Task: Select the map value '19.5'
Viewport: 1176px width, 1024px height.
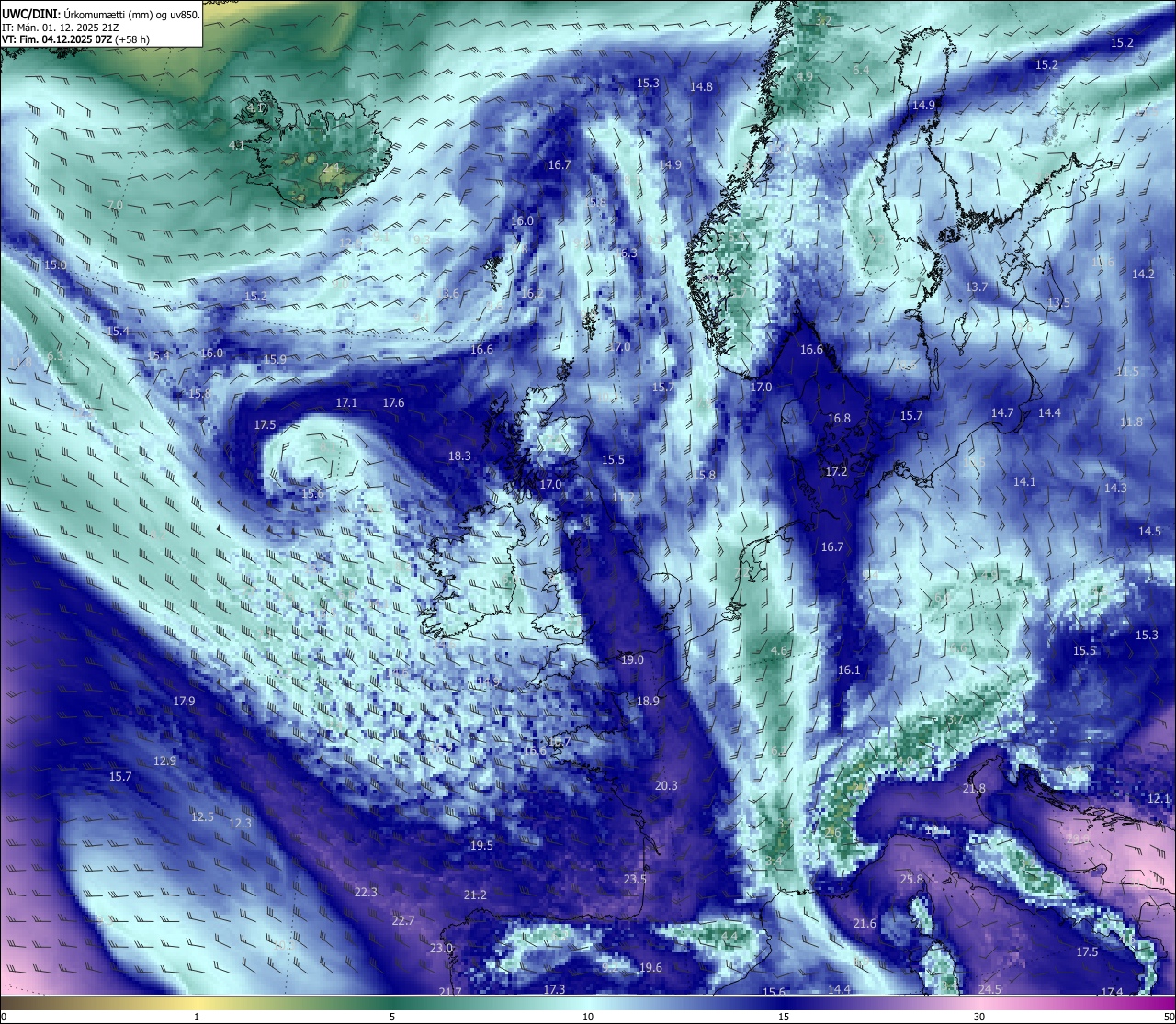Action: (x=481, y=845)
